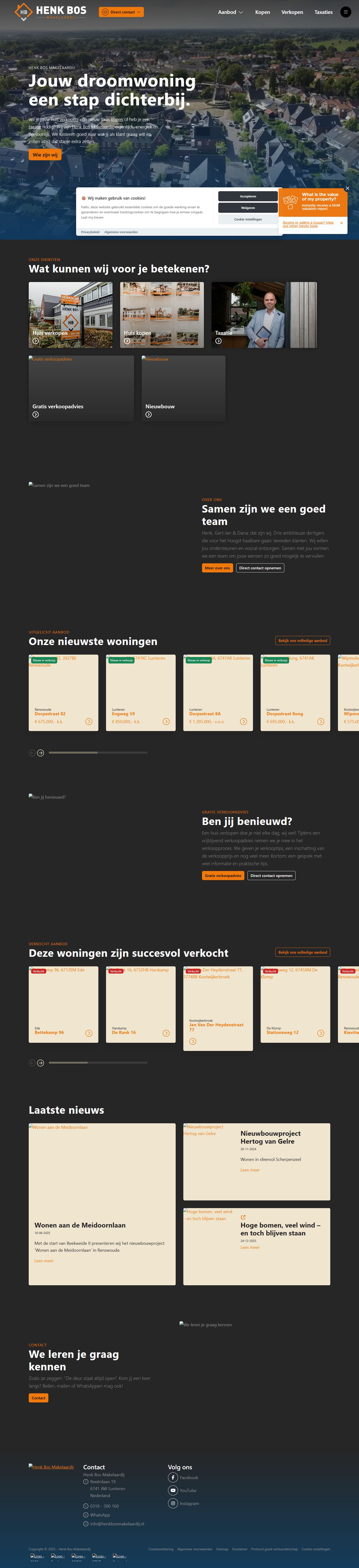Image resolution: width=359 pixels, height=1568 pixels.
Task: Open the Huis verkopen service thumbnail
Action: click(71, 315)
